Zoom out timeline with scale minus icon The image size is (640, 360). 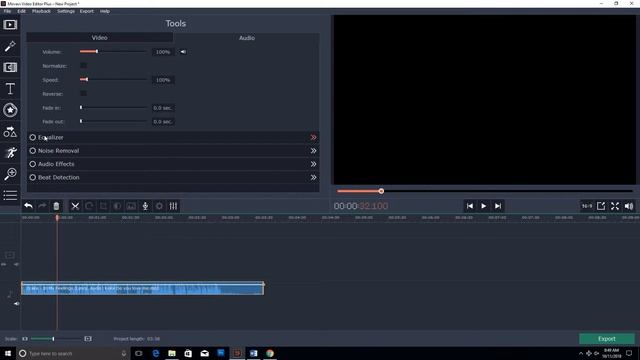click(x=25, y=339)
